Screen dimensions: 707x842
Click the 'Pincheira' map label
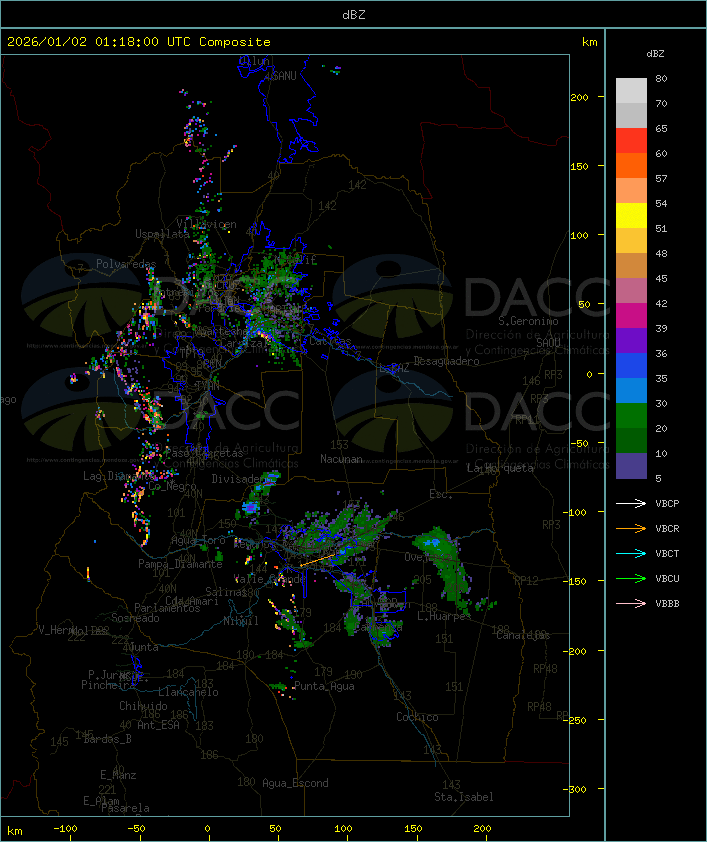pyautogui.click(x=108, y=685)
